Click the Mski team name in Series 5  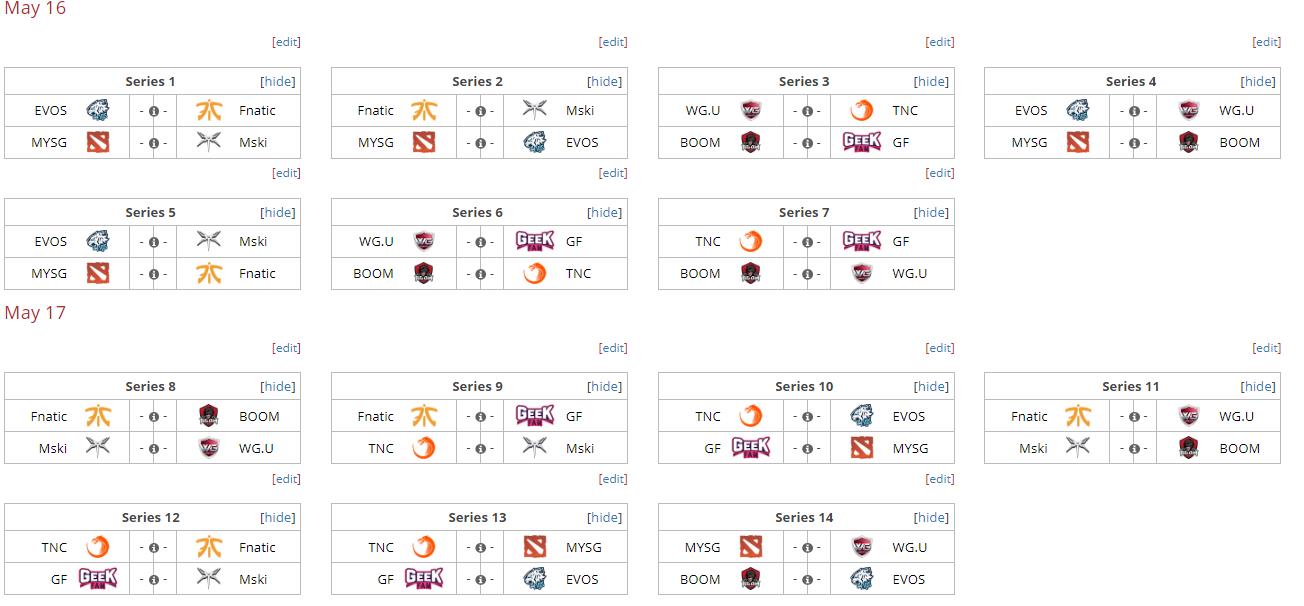click(x=253, y=241)
